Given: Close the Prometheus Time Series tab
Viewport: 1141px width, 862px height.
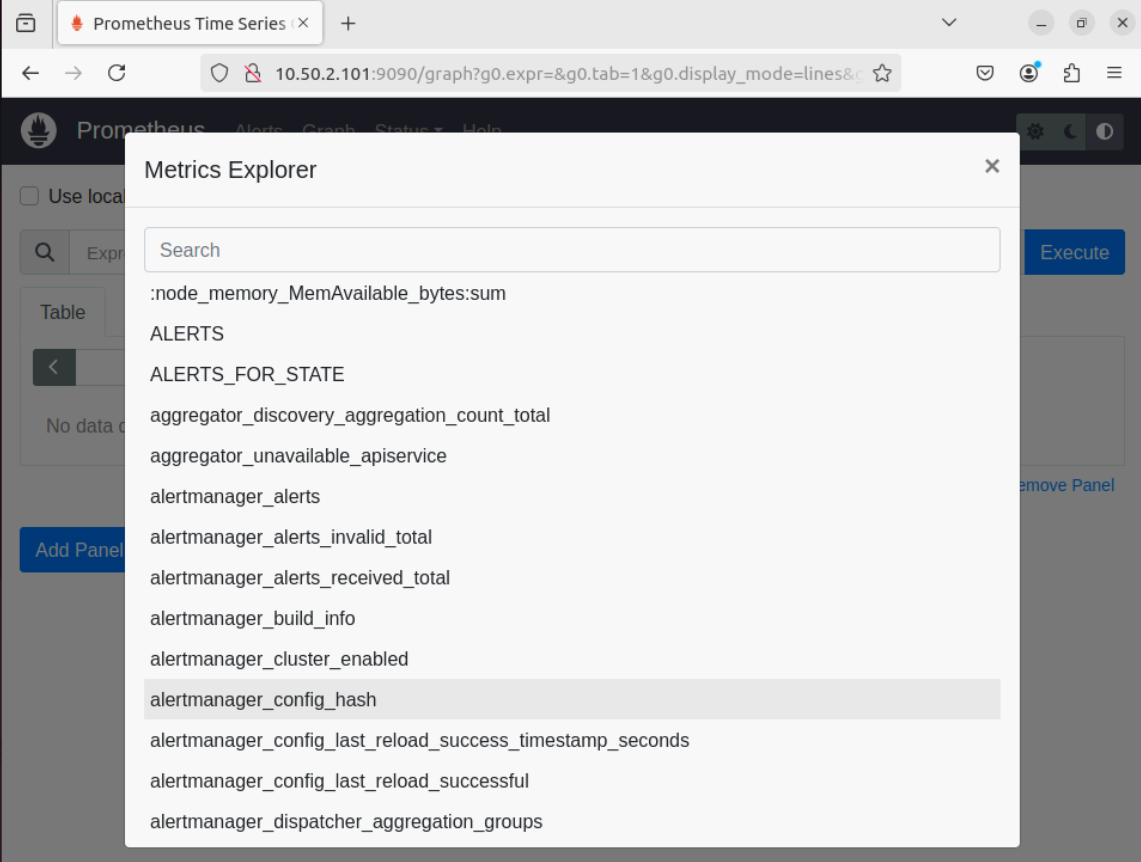Looking at the screenshot, I should [x=303, y=23].
